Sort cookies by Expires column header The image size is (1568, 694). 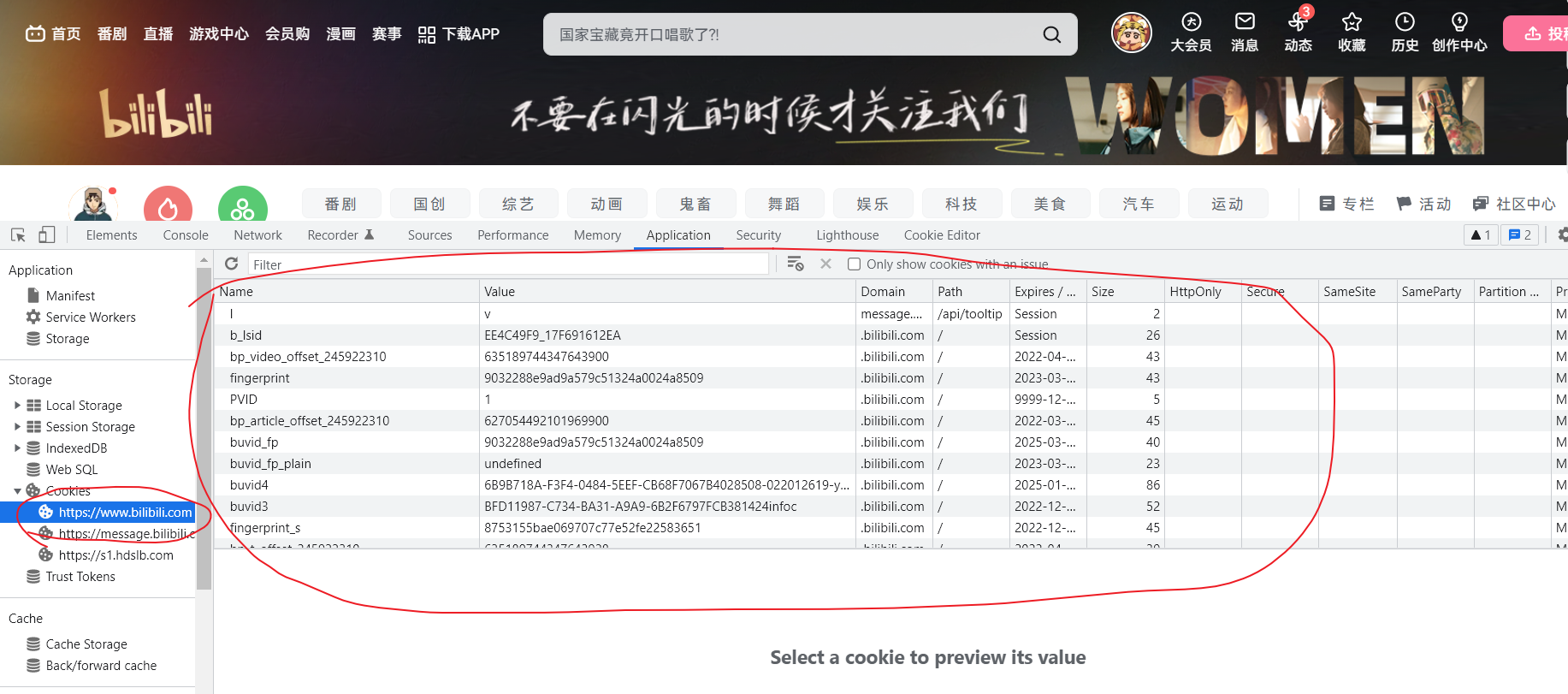coord(1048,291)
